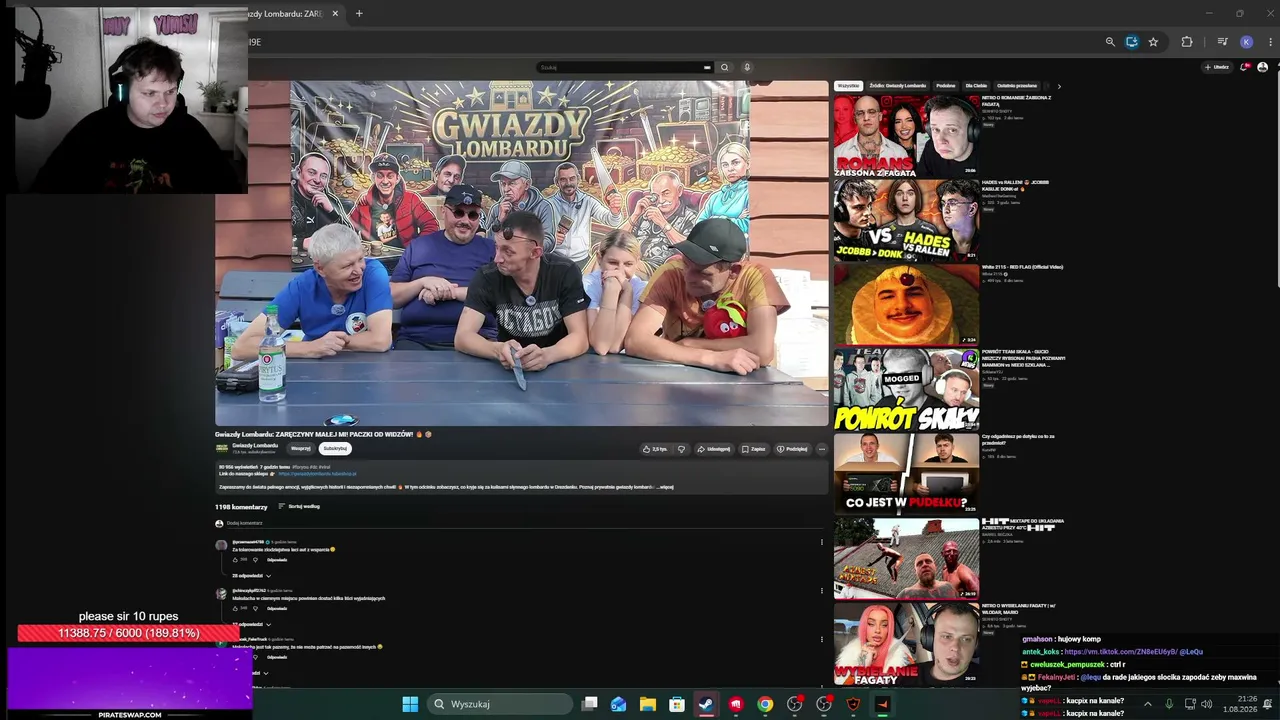Bookmark this page with the star icon
The height and width of the screenshot is (720, 1280).
point(1153,42)
